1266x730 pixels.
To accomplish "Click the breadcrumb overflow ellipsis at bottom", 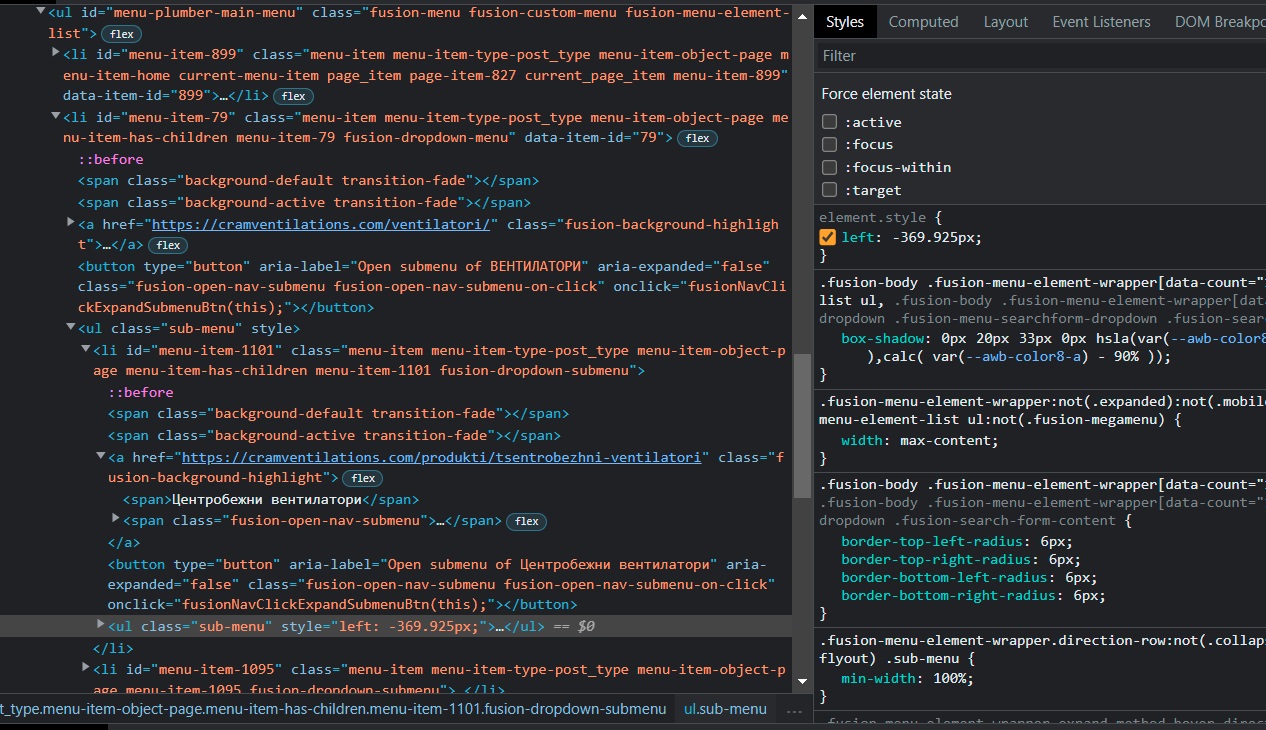I will tap(795, 710).
